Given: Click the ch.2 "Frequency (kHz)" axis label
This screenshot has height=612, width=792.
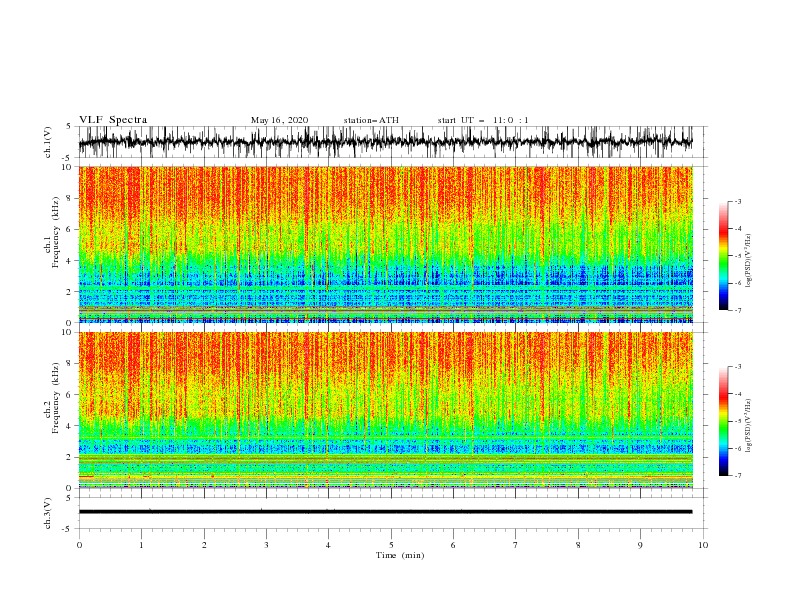Looking at the screenshot, I should 56,398.
